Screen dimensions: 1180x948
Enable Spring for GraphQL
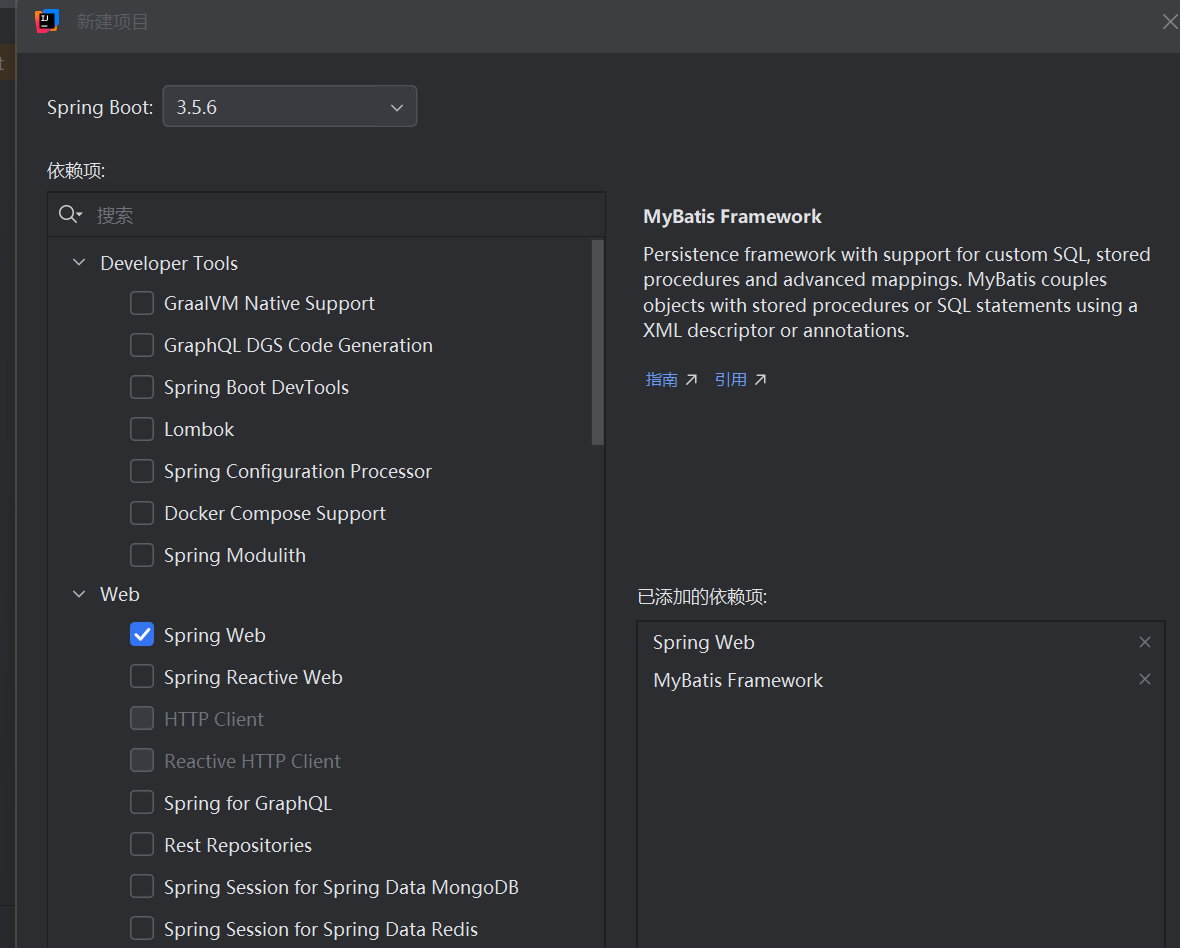click(141, 803)
